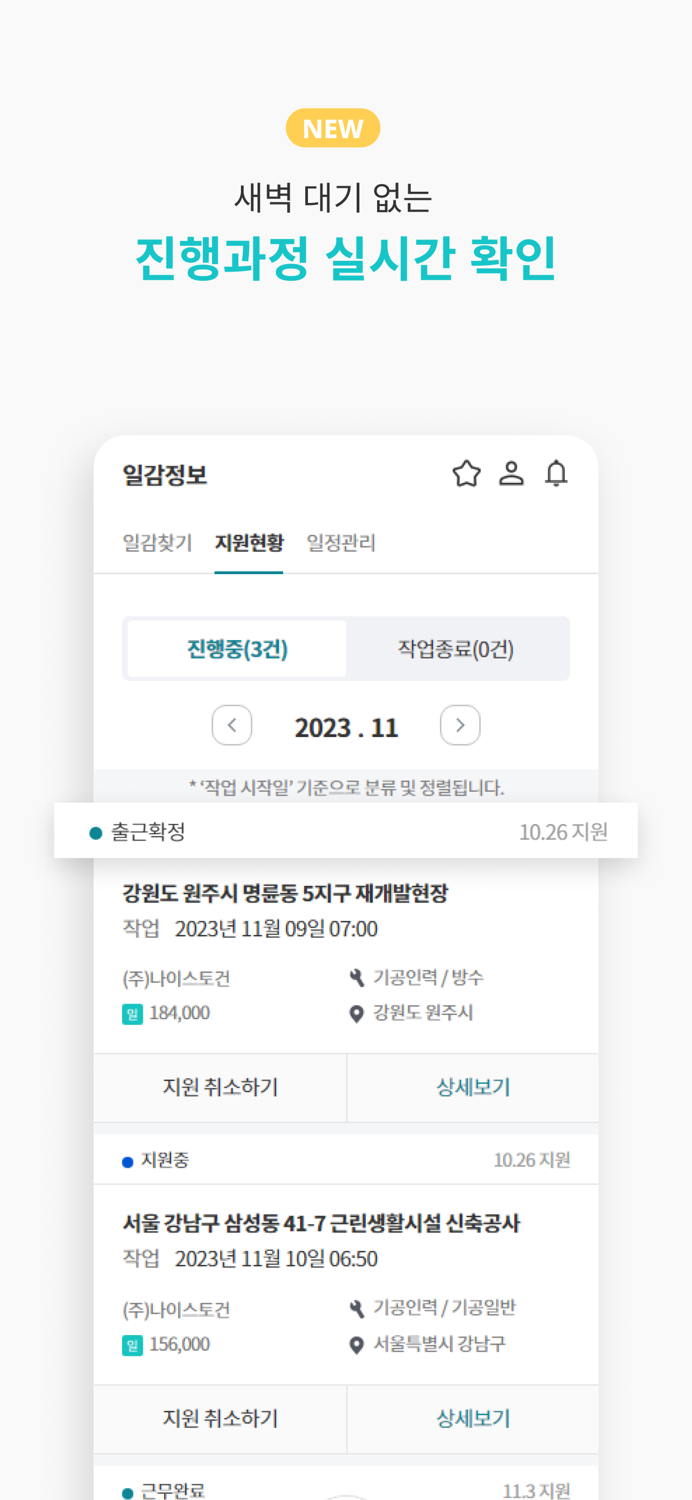Image resolution: width=692 pixels, height=1500 pixels.
Task: Tap 지원 취소하기 on the 원주시 job
Action: pyautogui.click(x=220, y=1088)
